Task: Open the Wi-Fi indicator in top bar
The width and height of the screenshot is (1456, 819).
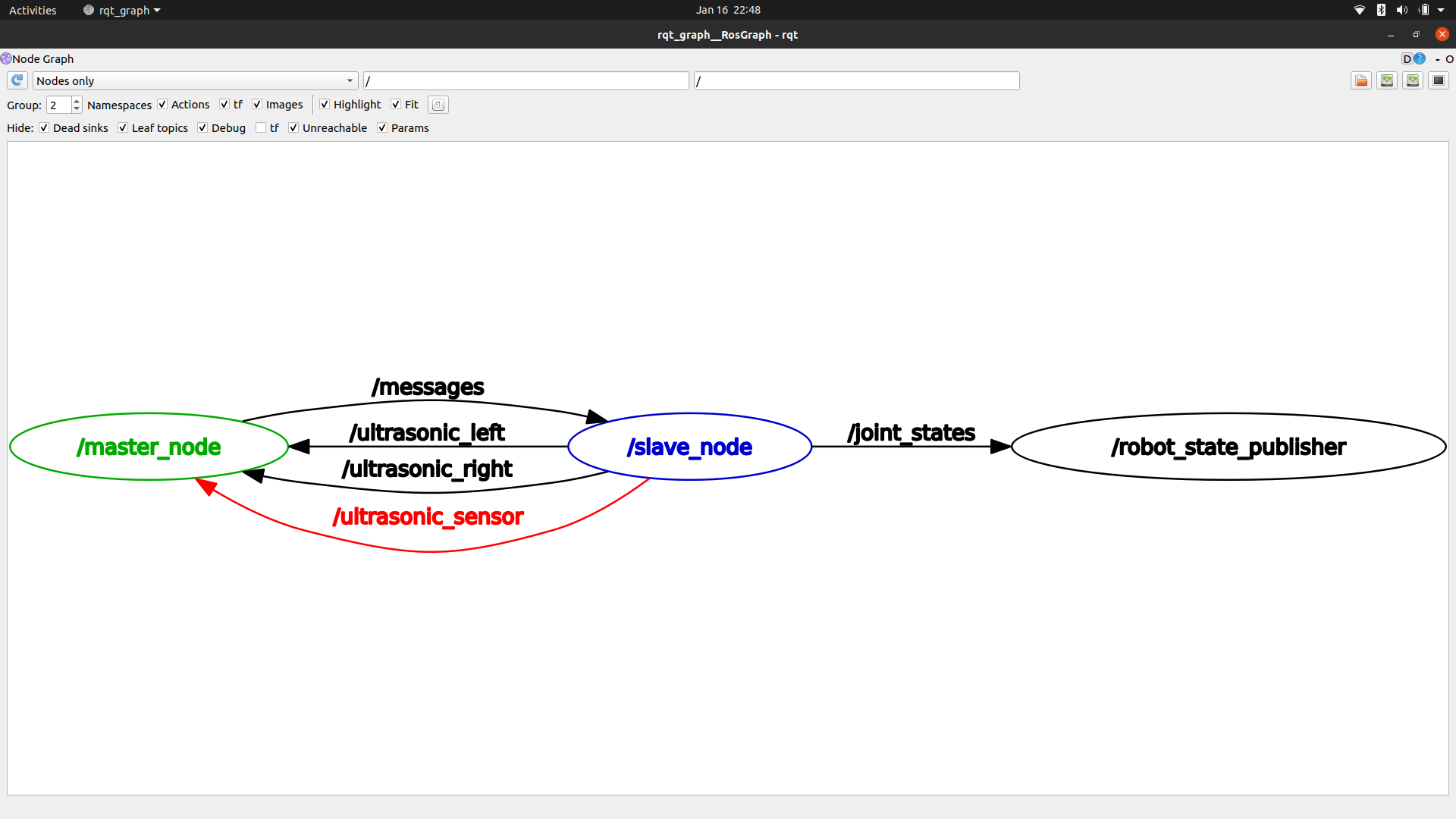Action: (1360, 10)
